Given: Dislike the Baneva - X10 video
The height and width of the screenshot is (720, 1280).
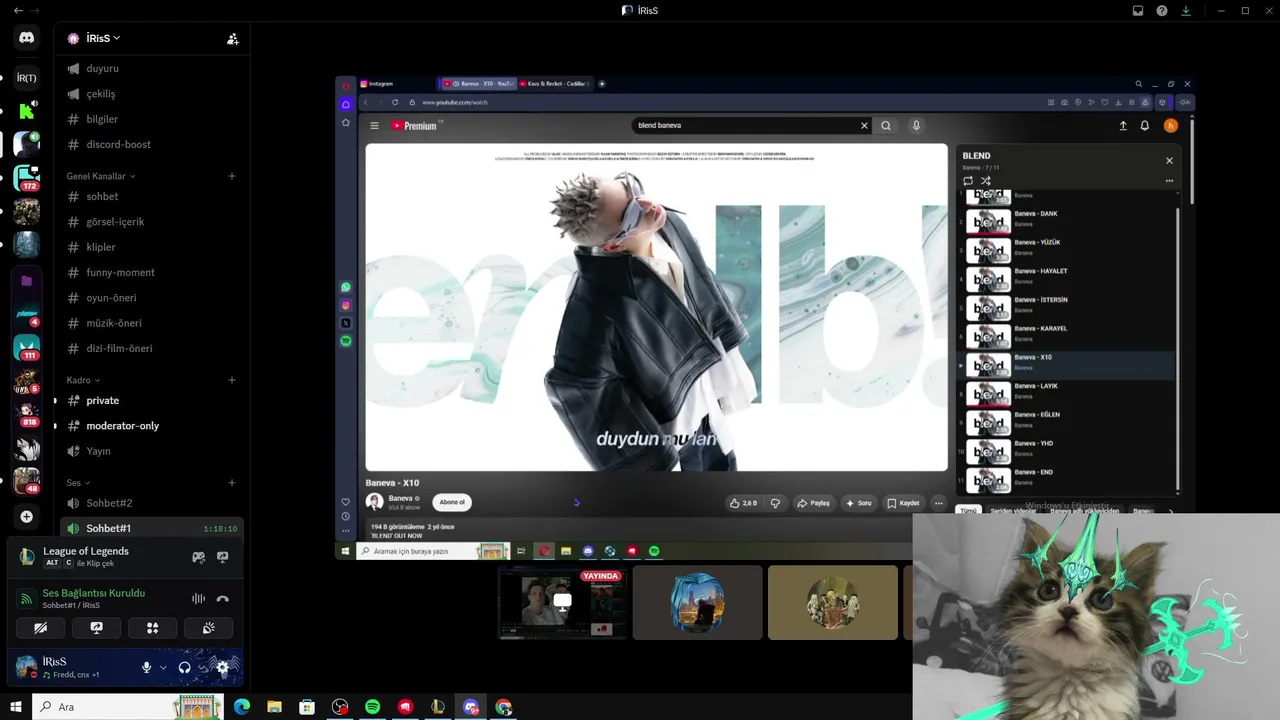Looking at the screenshot, I should (775, 503).
